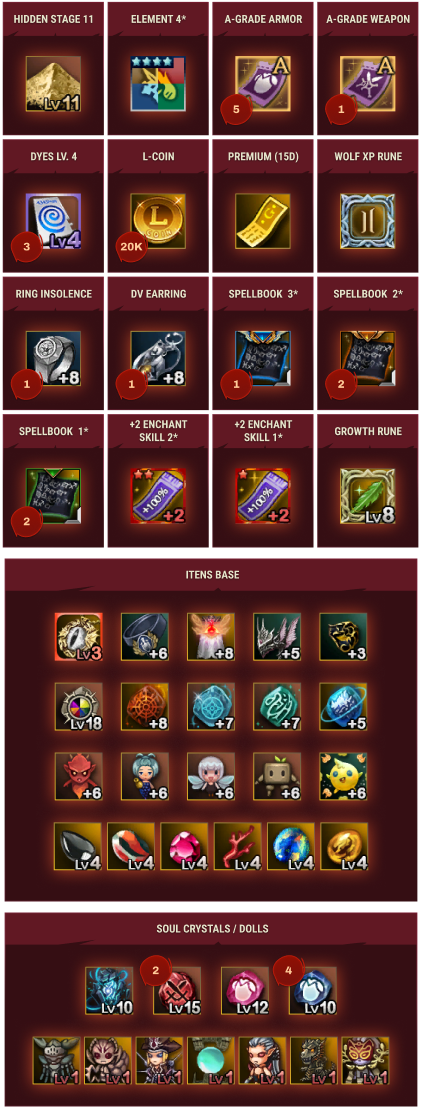The width and height of the screenshot is (422, 1109).
Task: Select the Ring Insolence +8 icon
Action: point(53,359)
